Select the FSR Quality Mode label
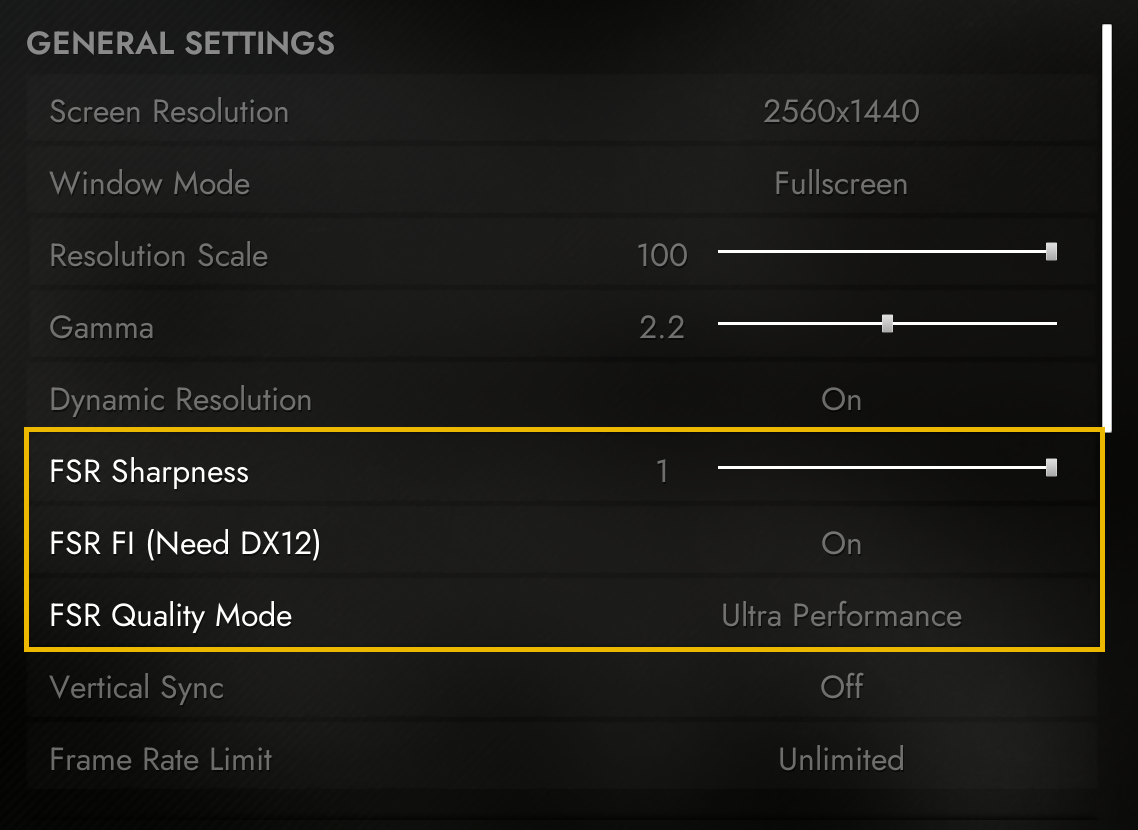The height and width of the screenshot is (830, 1138). [171, 616]
